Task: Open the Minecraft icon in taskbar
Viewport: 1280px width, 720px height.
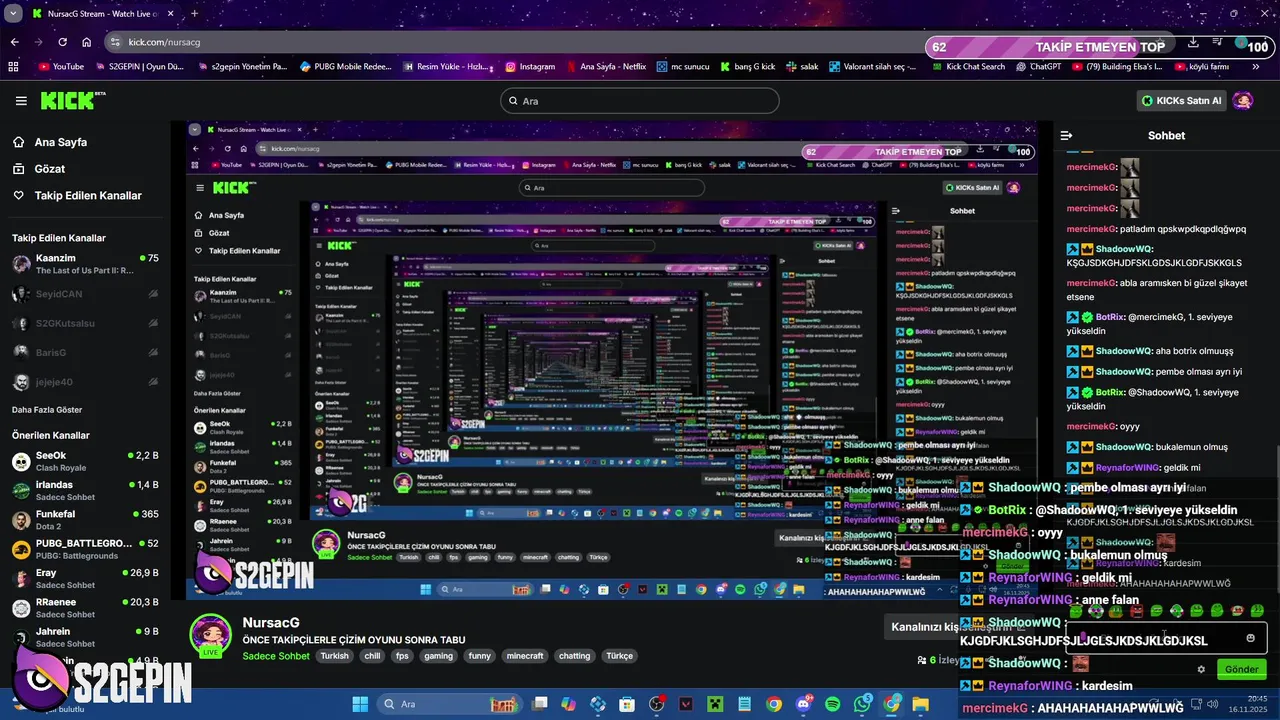Action: coord(715,704)
